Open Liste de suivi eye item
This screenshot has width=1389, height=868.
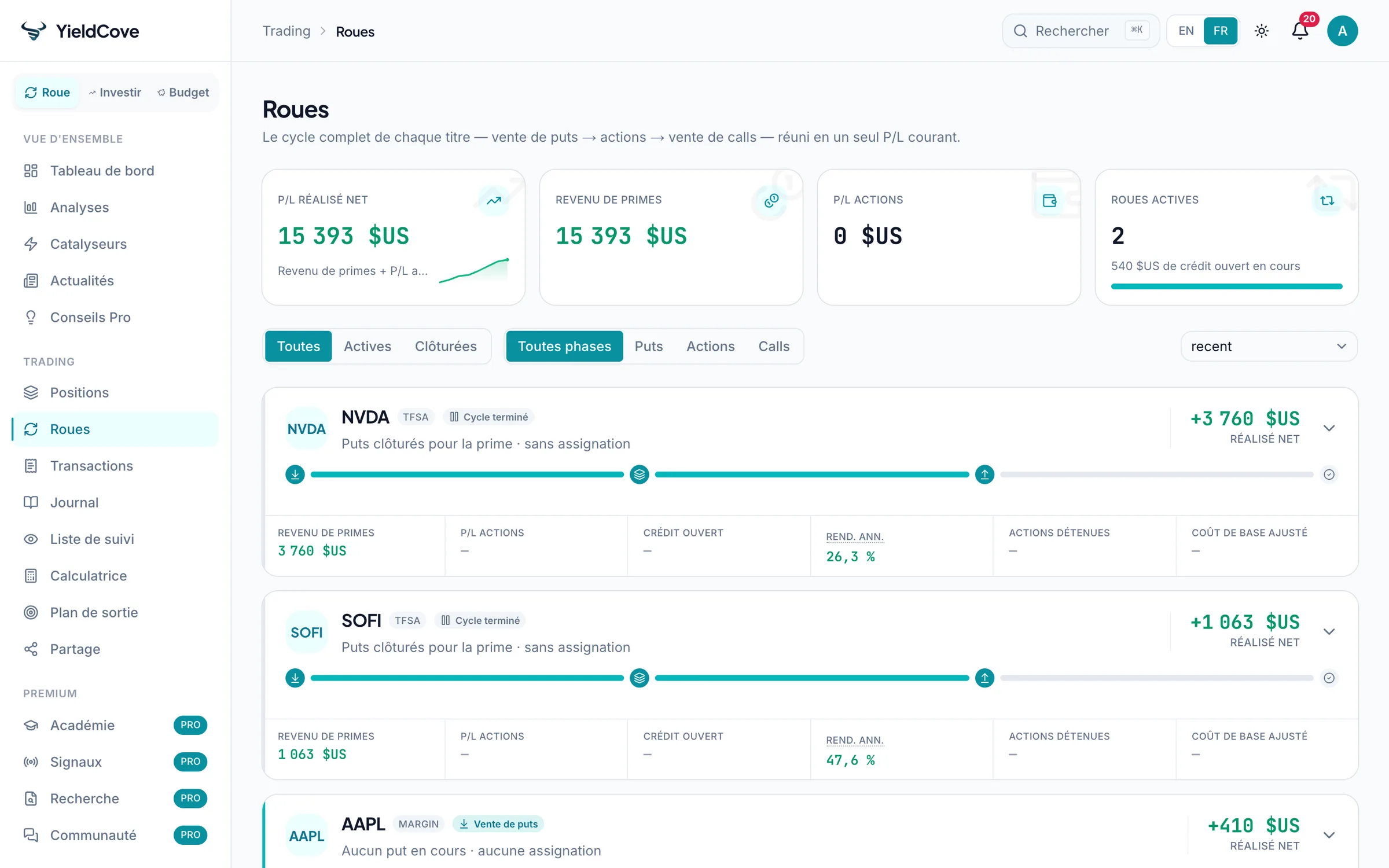(115, 539)
